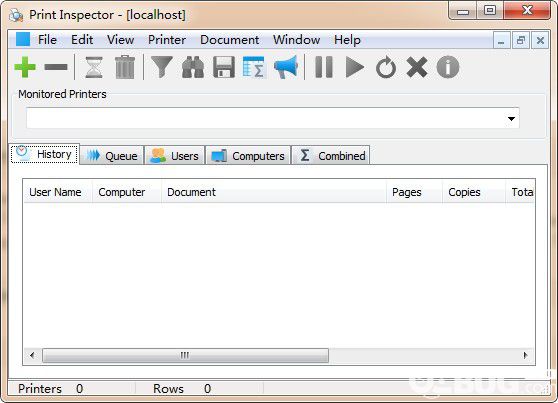
Task: Sort by User Name column header
Action: tap(58, 192)
